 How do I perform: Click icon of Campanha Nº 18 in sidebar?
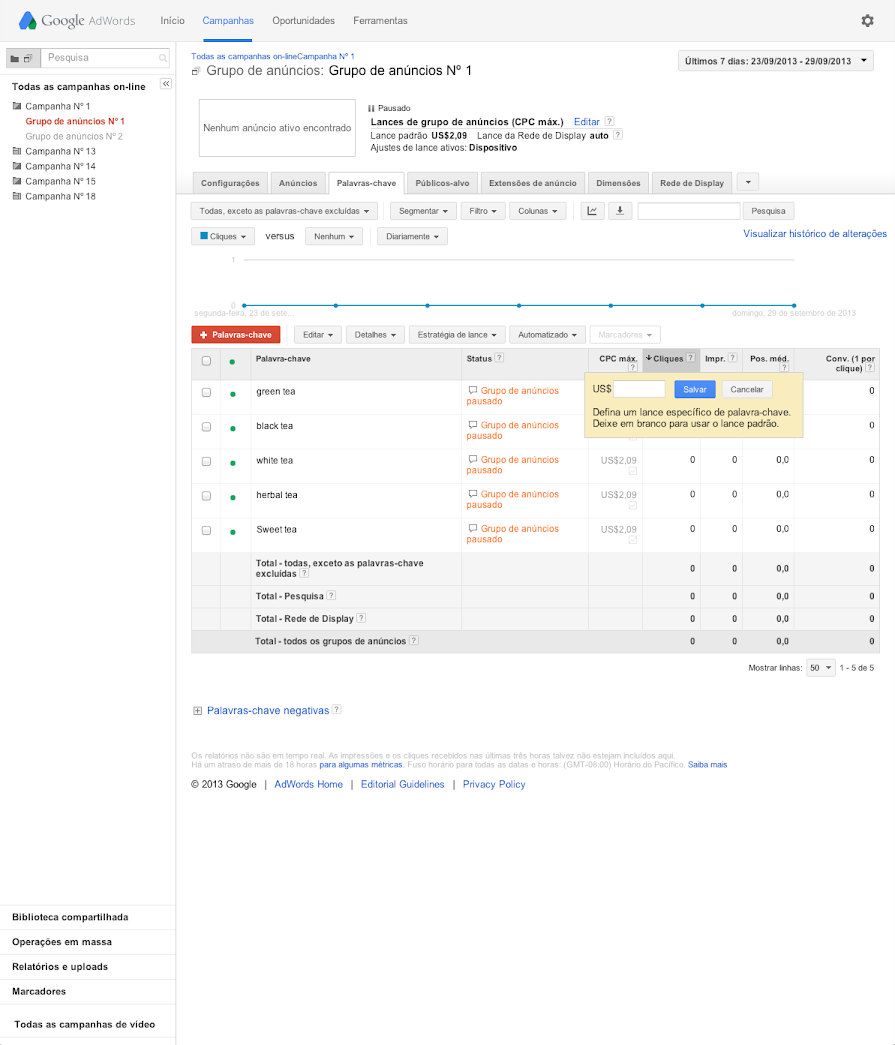[x=17, y=196]
